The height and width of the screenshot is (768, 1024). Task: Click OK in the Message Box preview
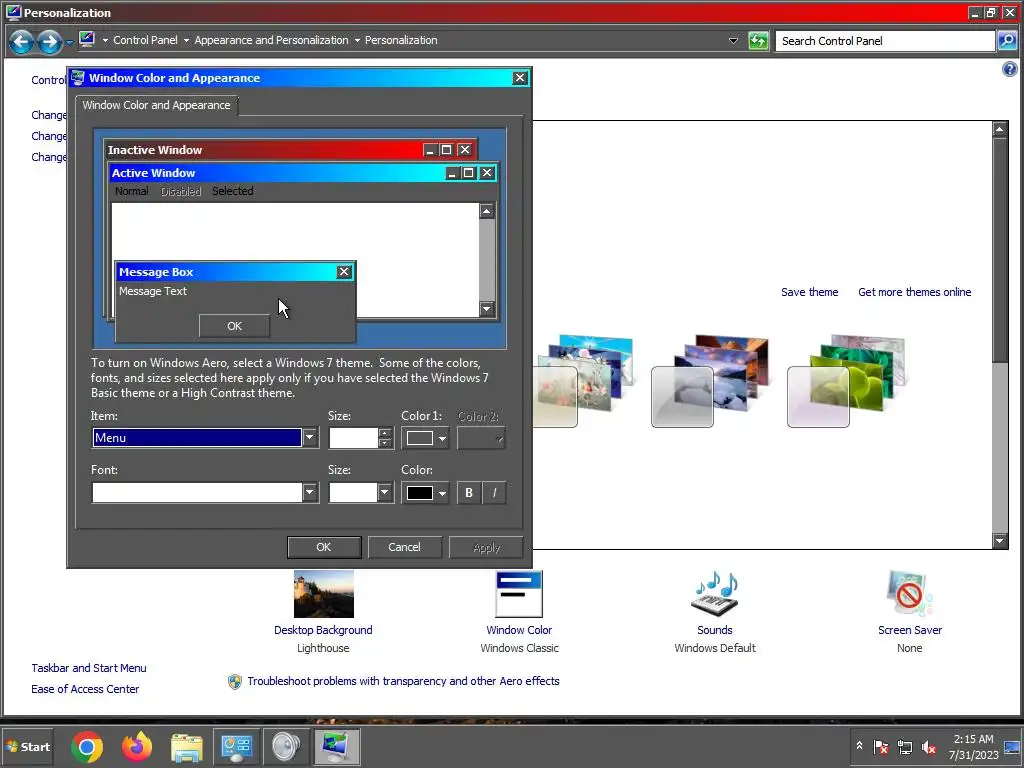[234, 326]
